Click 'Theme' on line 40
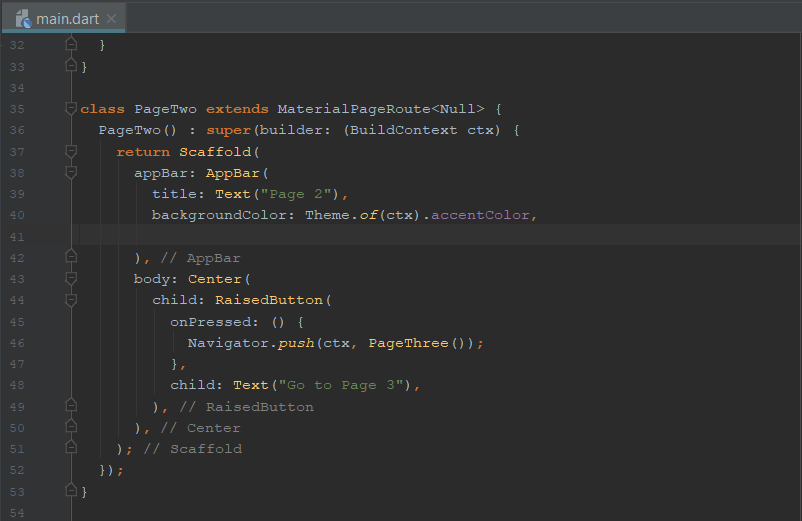Viewport: 802px width, 521px height. 327,215
